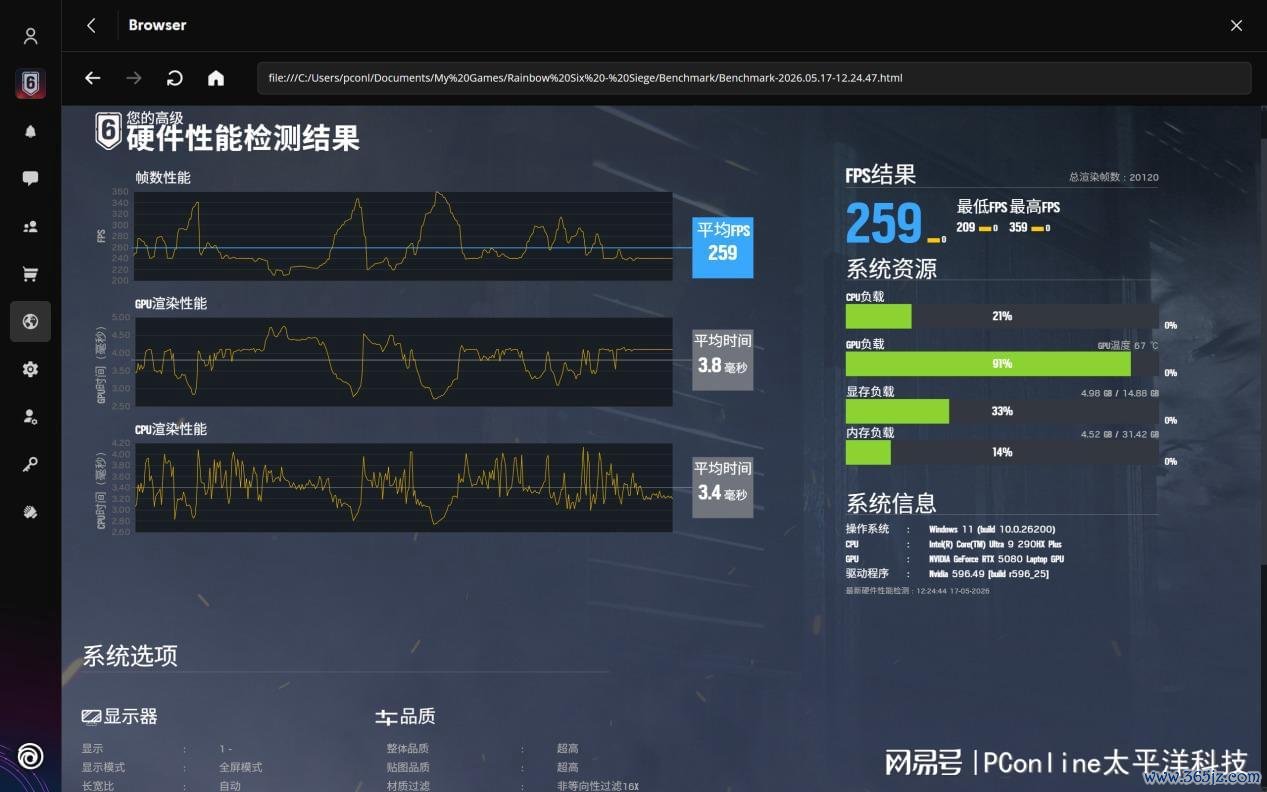The height and width of the screenshot is (792, 1267).
Task: Open the key activation icon
Action: (x=30, y=464)
